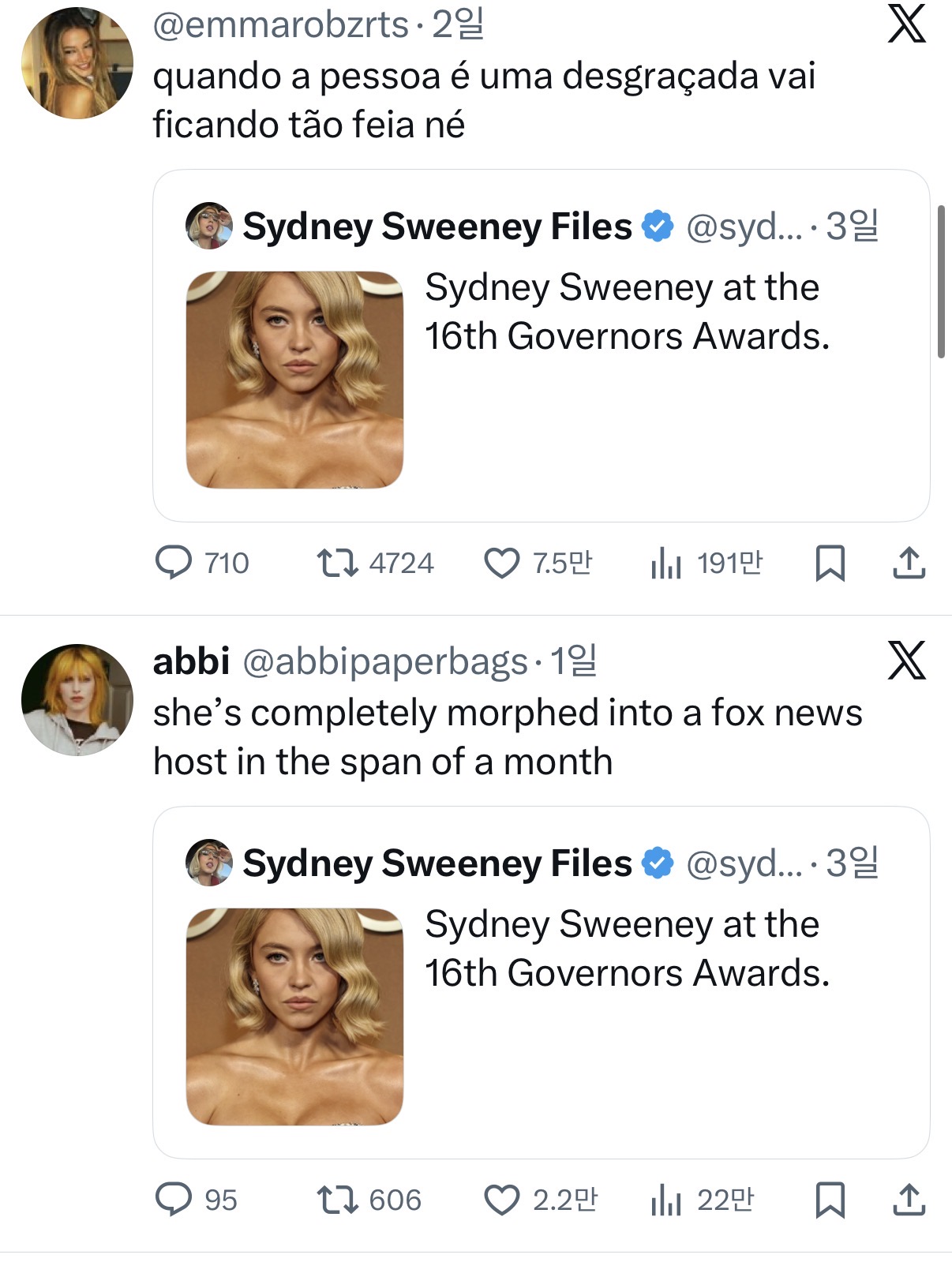Click the X logo beside abbi's tweet
The height and width of the screenshot is (1262, 952).
coord(906,661)
